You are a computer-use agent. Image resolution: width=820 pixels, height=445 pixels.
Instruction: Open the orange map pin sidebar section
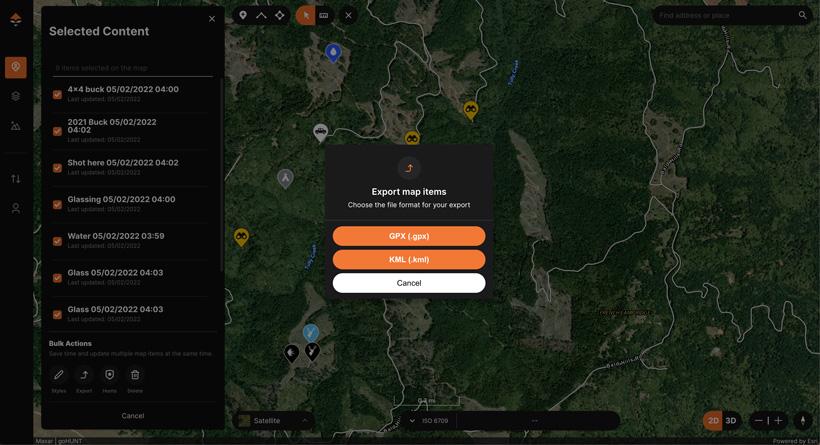coord(16,67)
